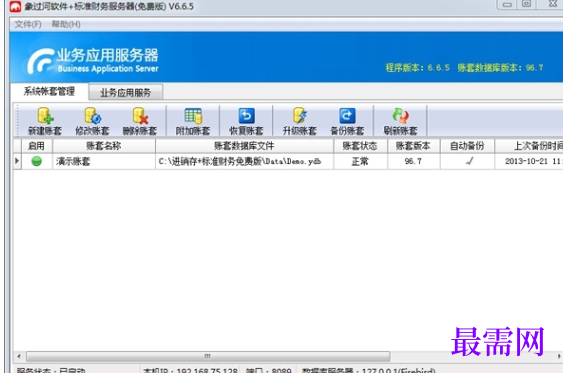Click the 新建账套 (new account set) icon
563x373 pixels.
click(x=45, y=121)
